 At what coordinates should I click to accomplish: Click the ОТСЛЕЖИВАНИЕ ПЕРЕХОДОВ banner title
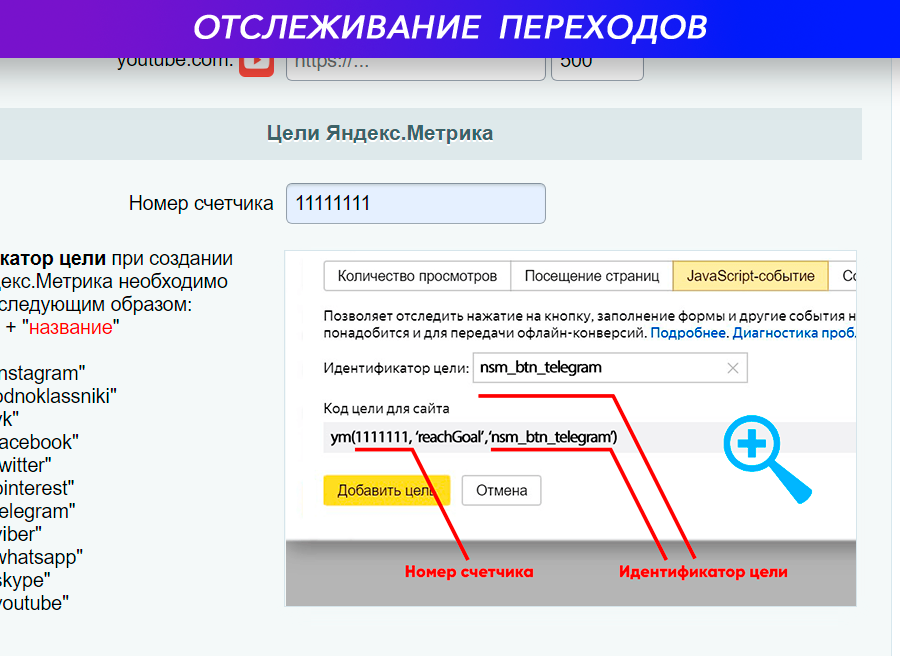450,27
